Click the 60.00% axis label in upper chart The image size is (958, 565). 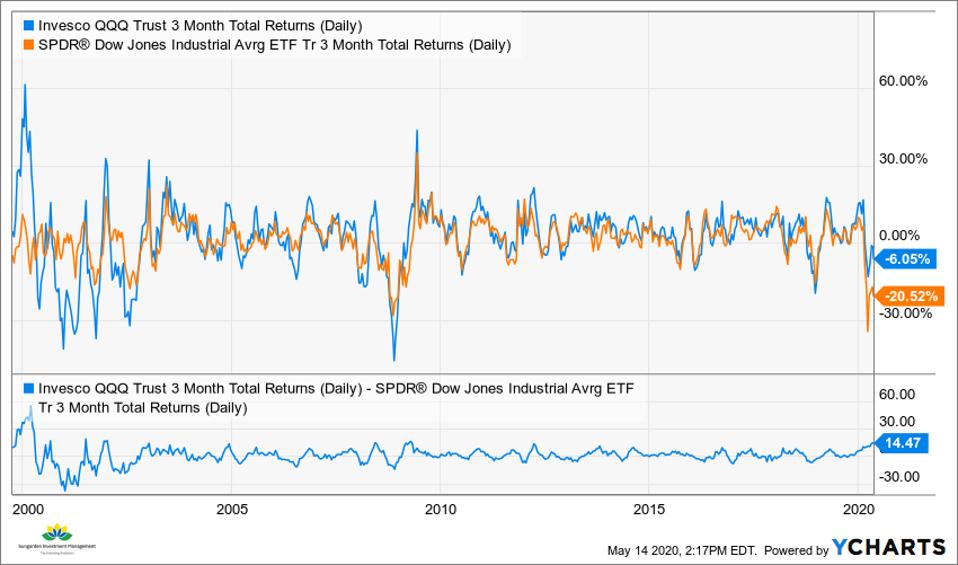pos(903,81)
